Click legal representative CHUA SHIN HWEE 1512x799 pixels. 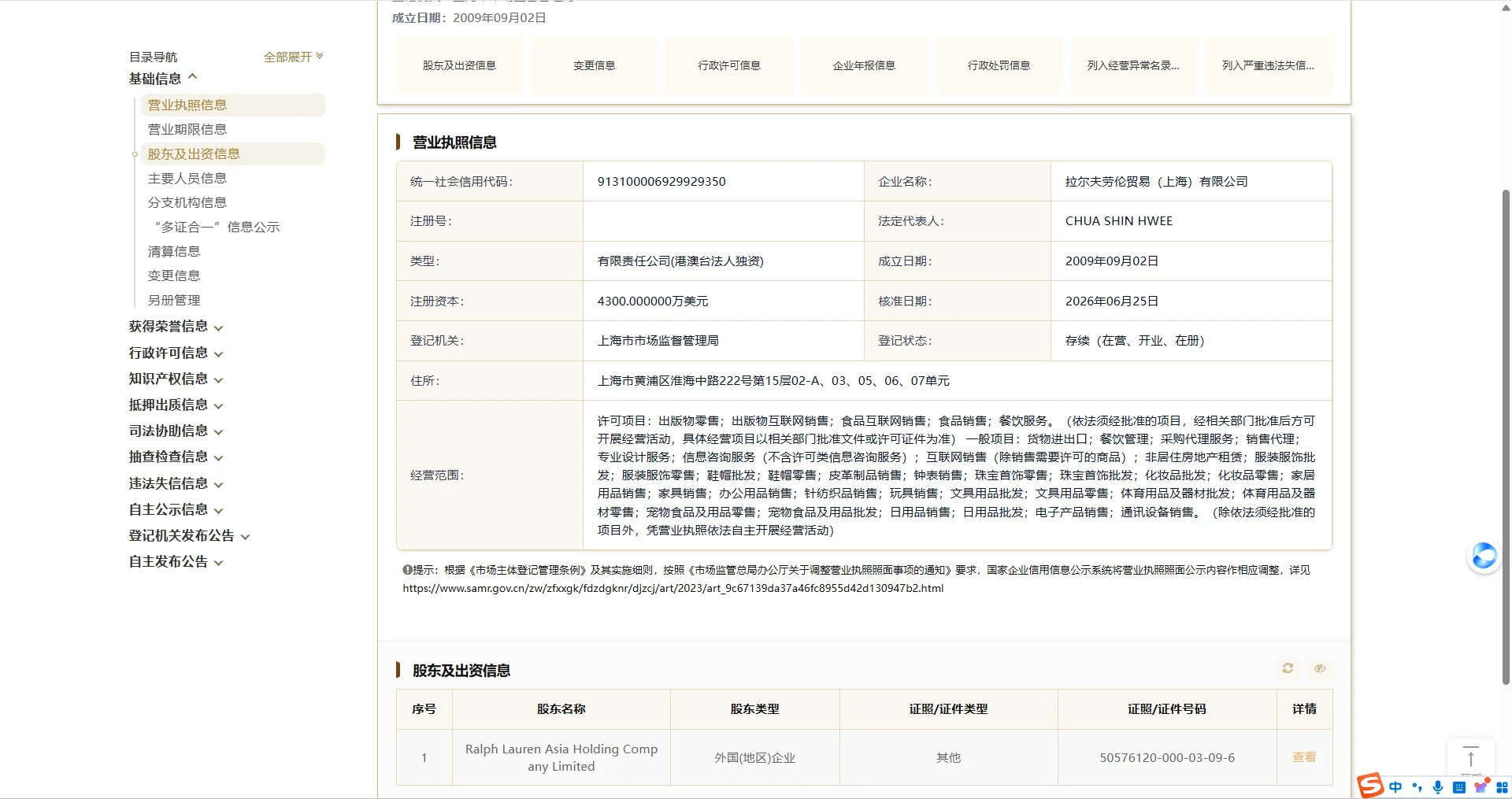pos(1119,221)
